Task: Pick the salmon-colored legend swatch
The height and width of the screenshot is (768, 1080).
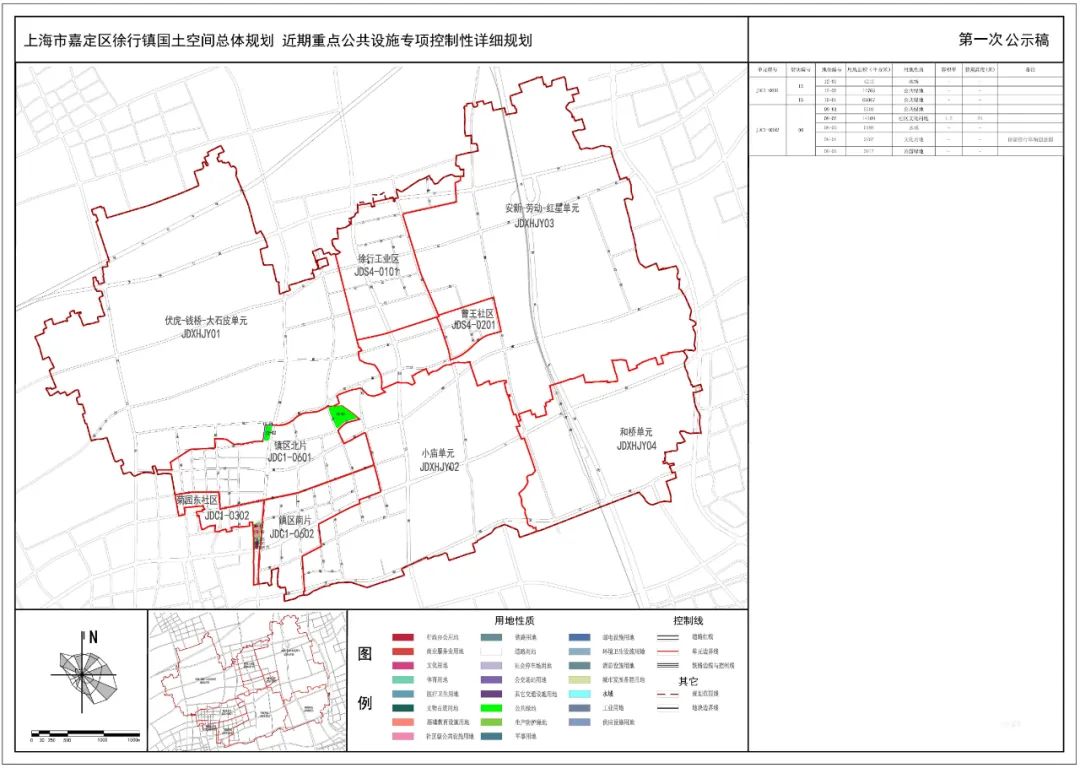Action: [403, 723]
